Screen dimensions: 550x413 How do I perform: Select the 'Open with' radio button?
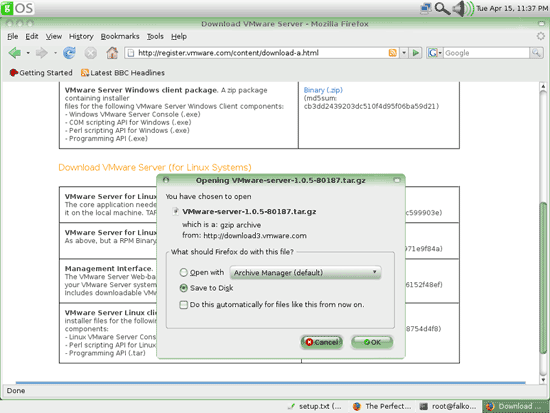tap(183, 272)
